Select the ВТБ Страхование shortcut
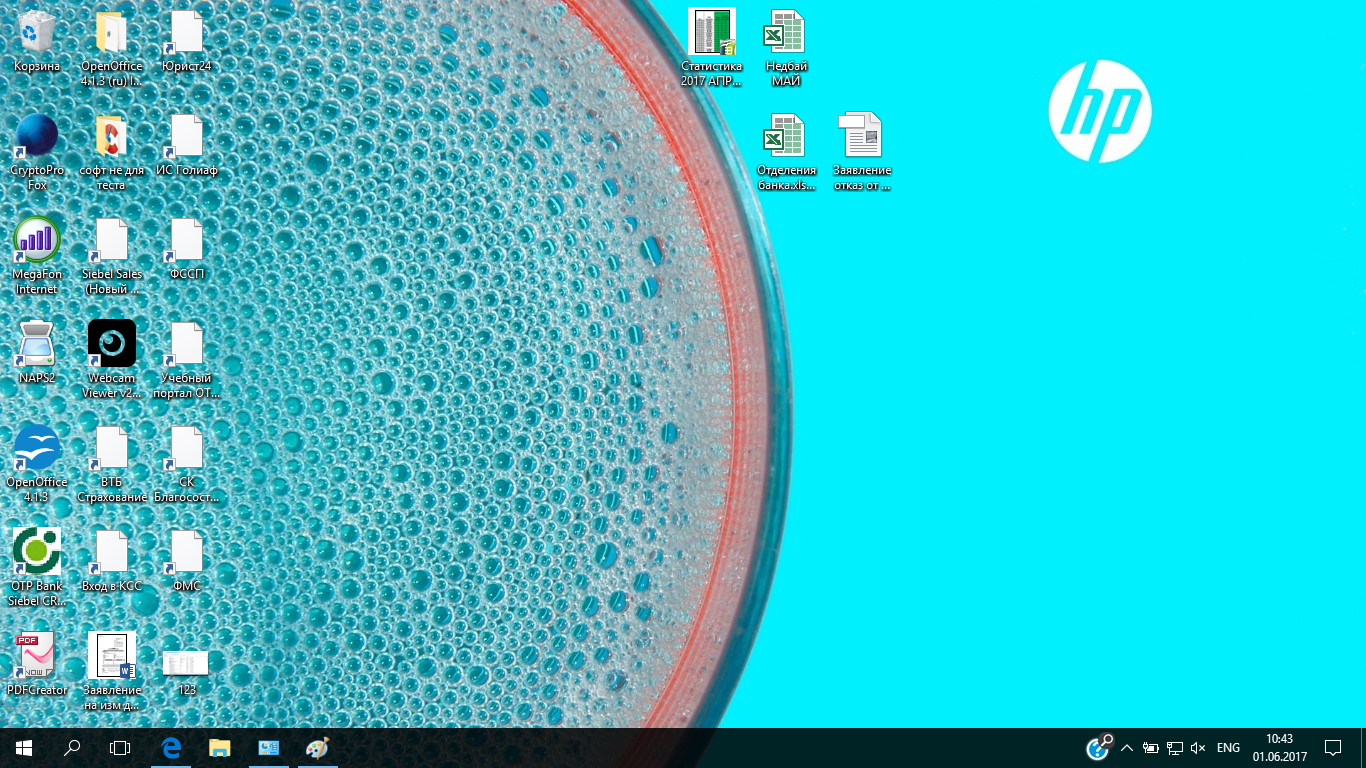 pyautogui.click(x=112, y=449)
